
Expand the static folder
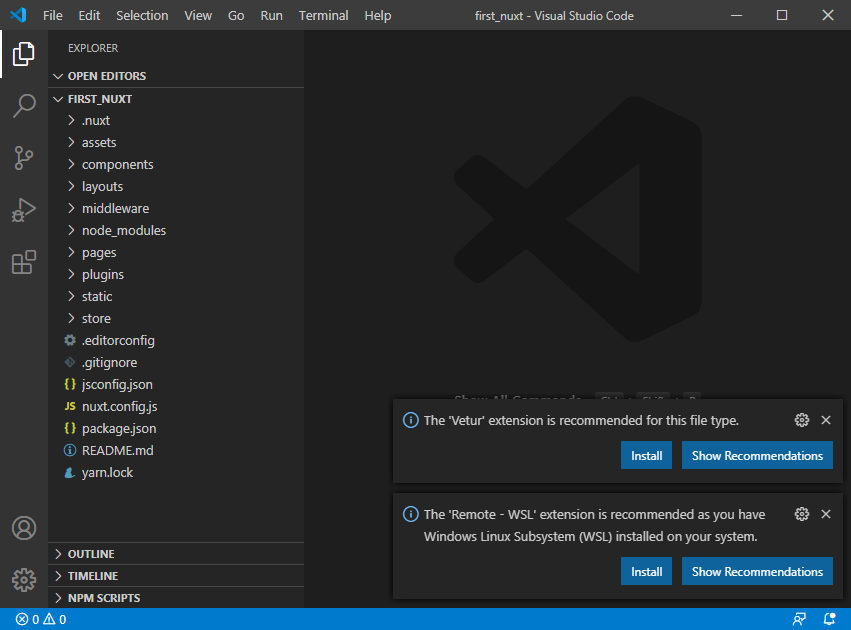pyautogui.click(x=71, y=296)
